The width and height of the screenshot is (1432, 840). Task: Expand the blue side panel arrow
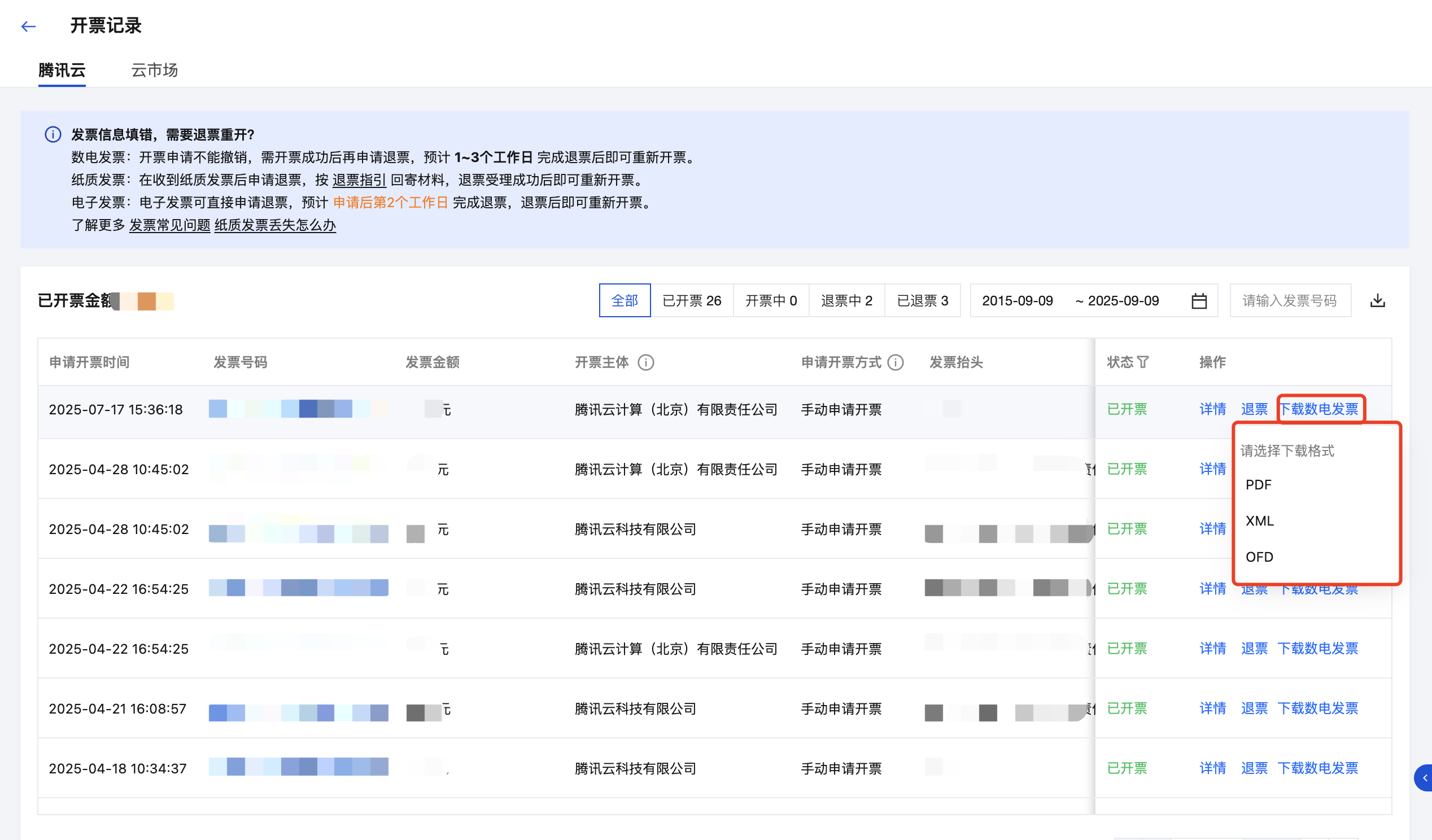1424,778
